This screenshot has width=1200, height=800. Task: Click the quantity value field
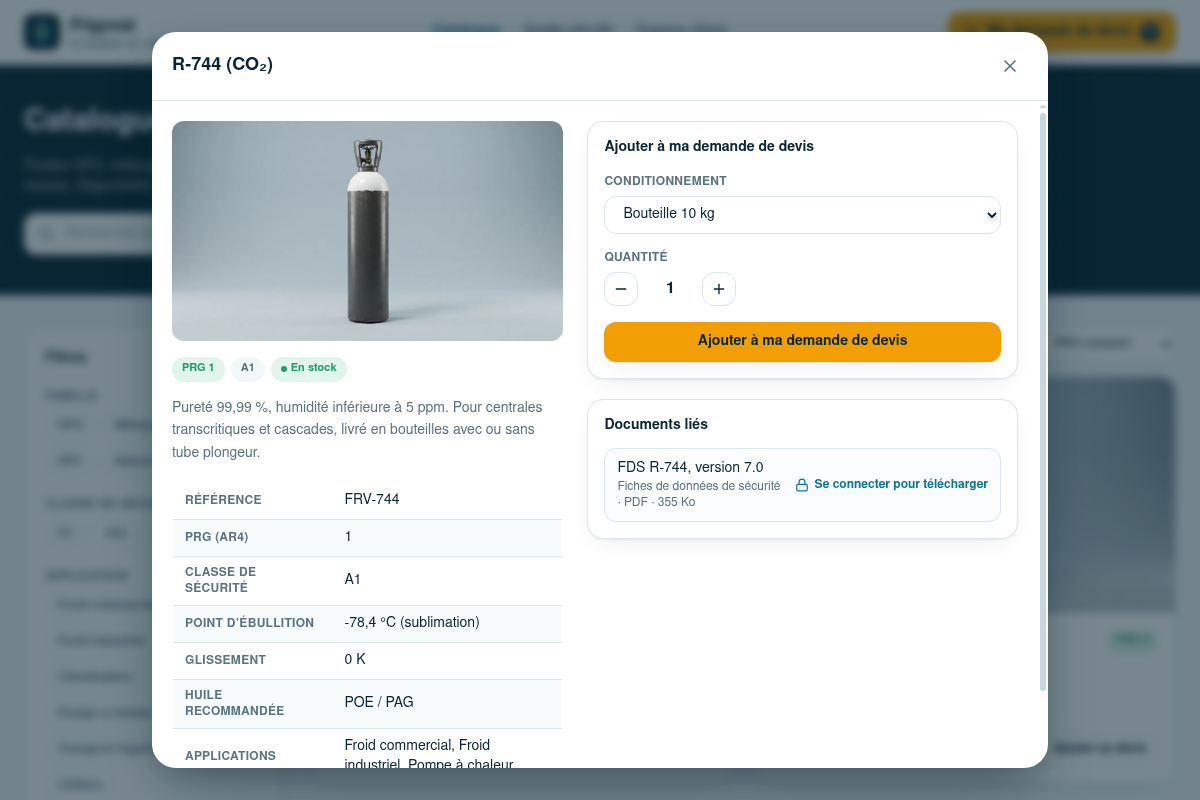[x=670, y=289]
